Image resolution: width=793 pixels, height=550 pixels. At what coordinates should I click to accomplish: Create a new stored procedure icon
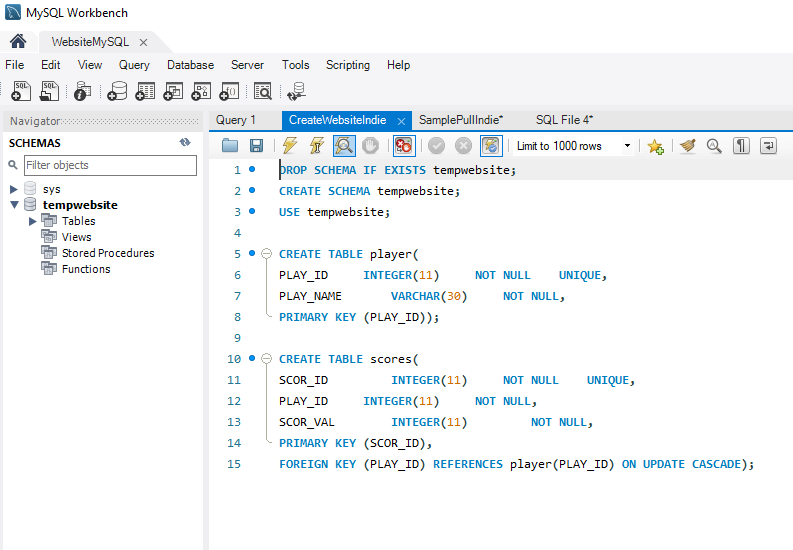[201, 91]
